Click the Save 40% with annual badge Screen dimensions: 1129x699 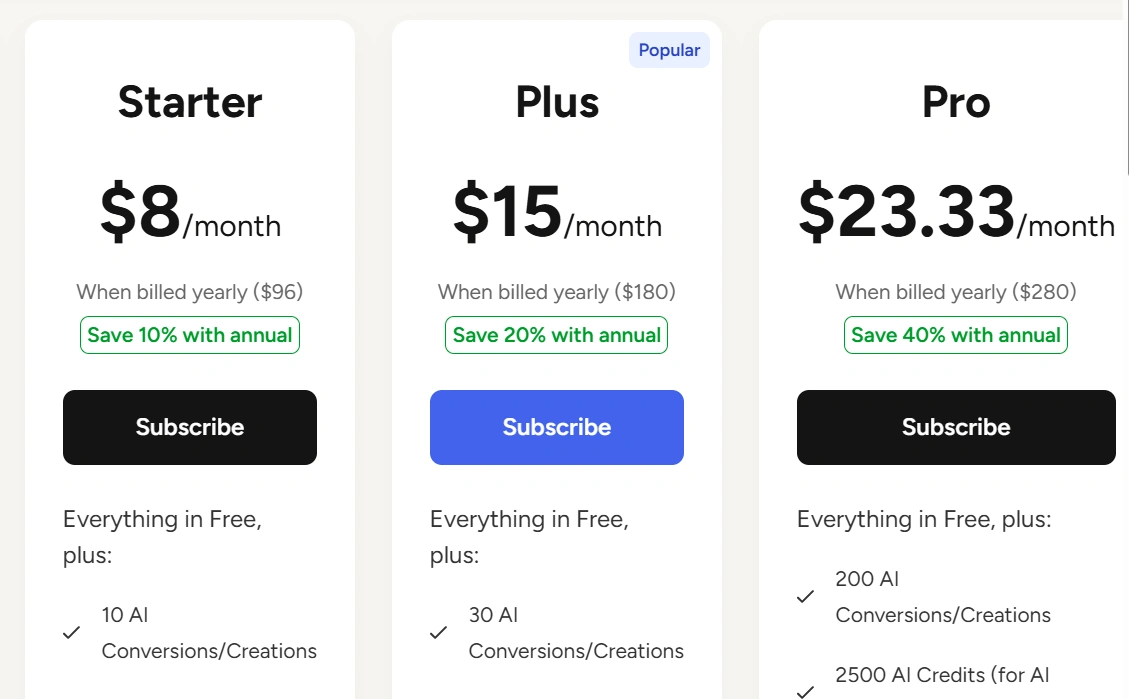[956, 335]
